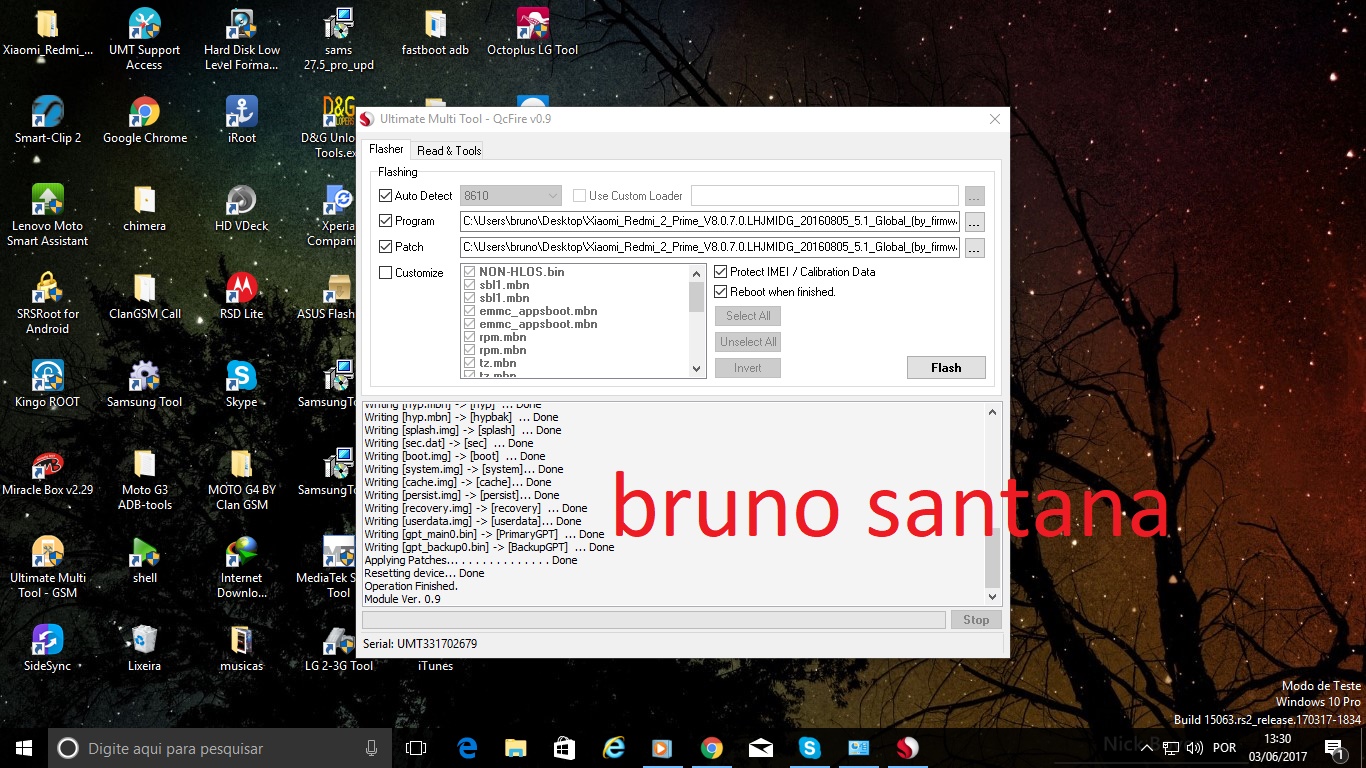Image resolution: width=1366 pixels, height=768 pixels.
Task: Click the flashing progress bar
Action: coord(653,620)
